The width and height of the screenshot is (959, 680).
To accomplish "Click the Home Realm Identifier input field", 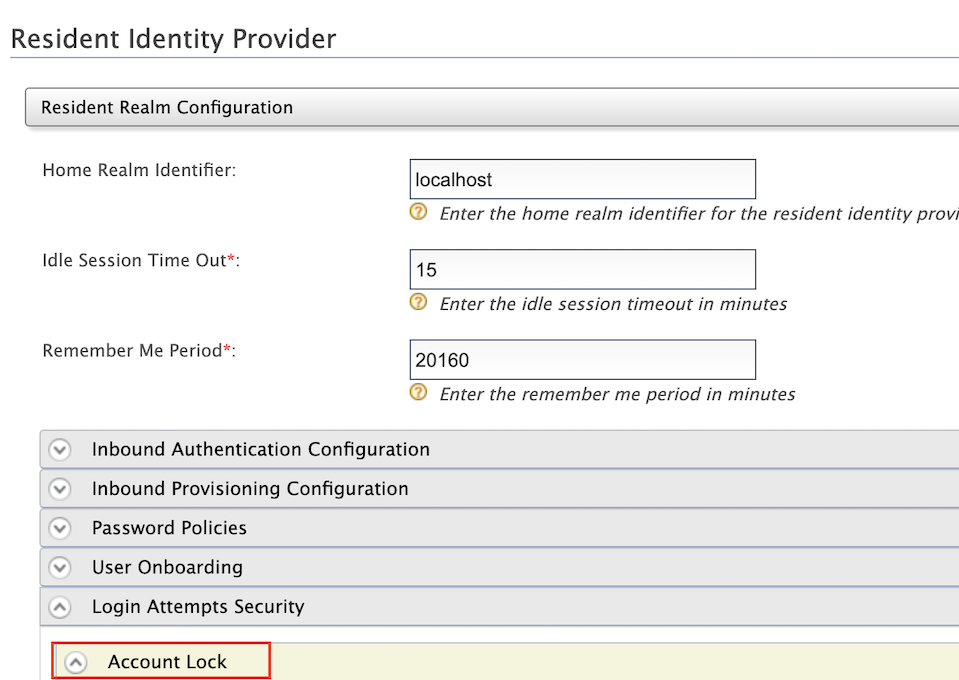I will (583, 179).
